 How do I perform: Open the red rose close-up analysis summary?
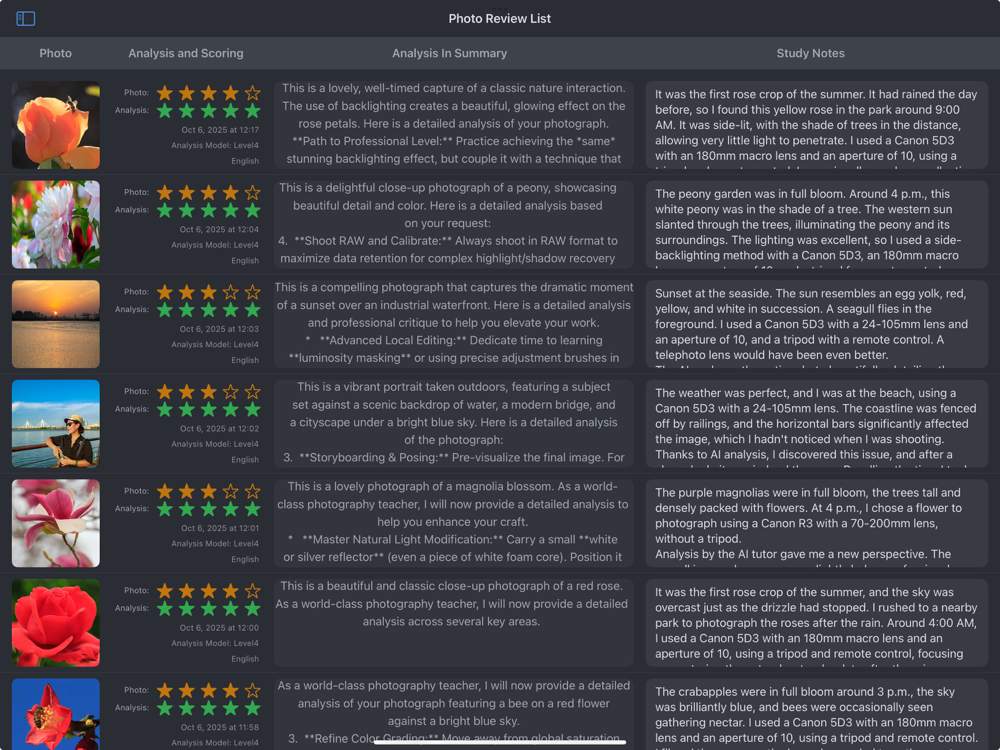(x=453, y=622)
